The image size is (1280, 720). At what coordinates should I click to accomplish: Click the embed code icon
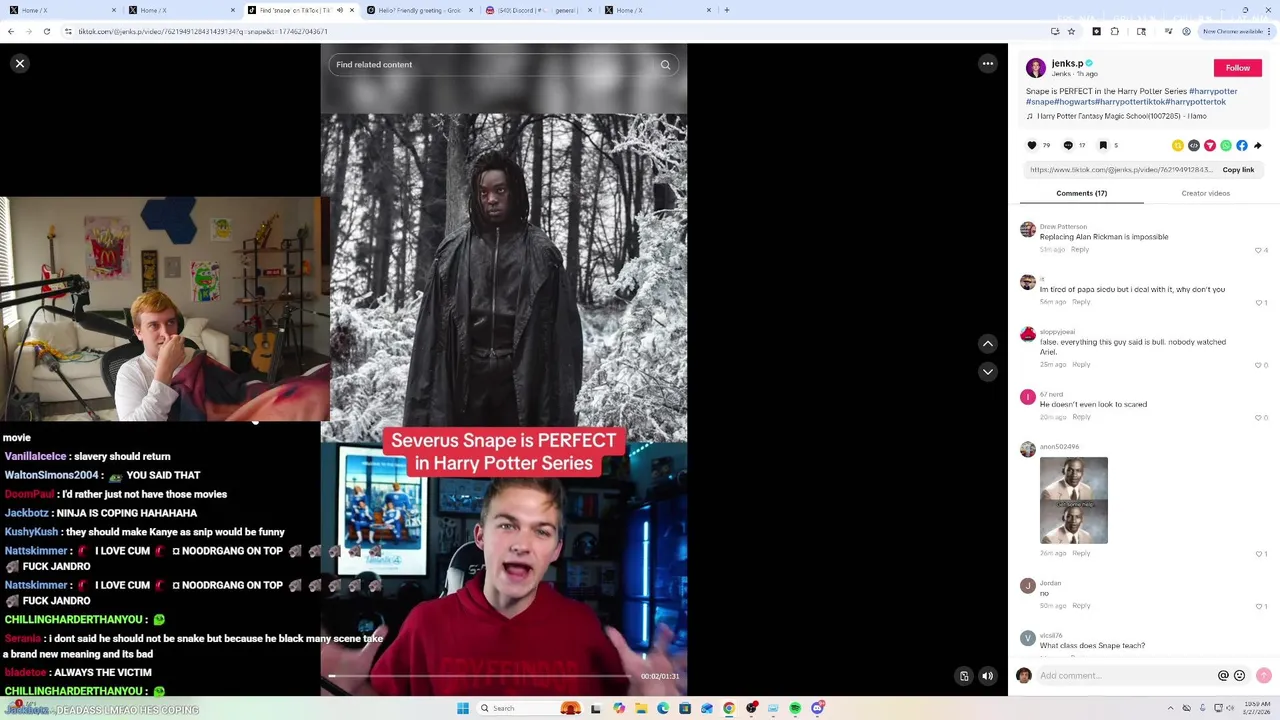tap(1194, 146)
